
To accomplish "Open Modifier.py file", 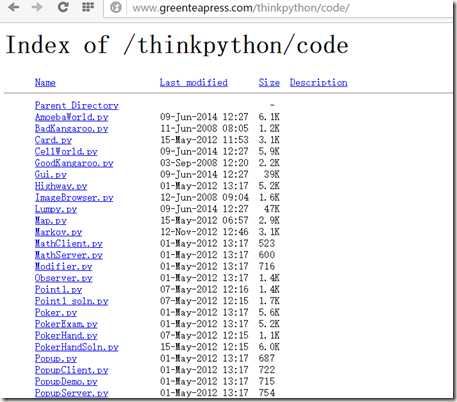I will pyautogui.click(x=64, y=267).
